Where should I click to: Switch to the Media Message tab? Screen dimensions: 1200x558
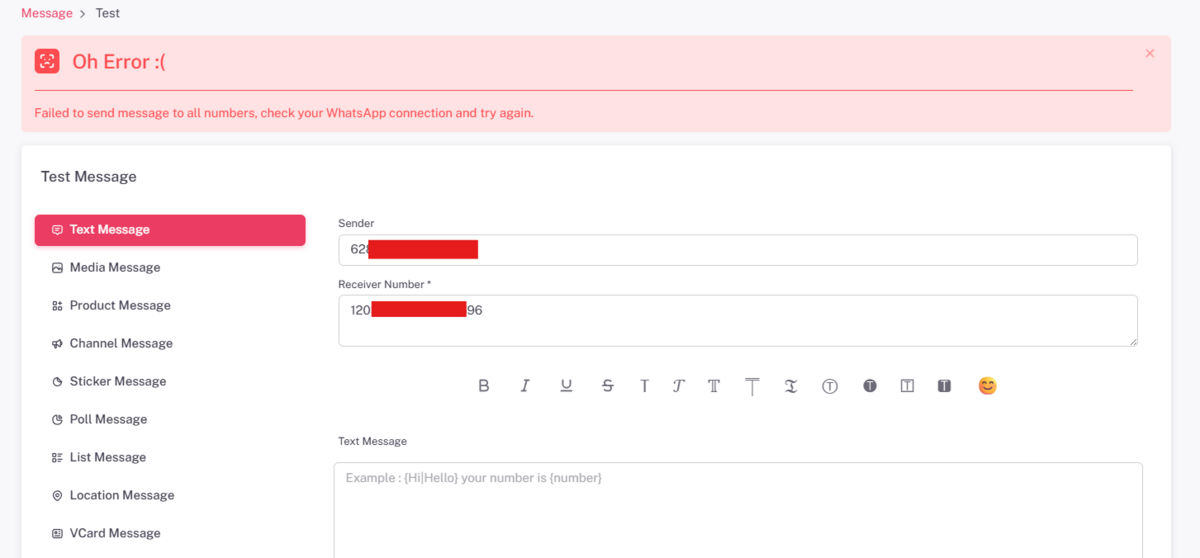click(x=115, y=268)
